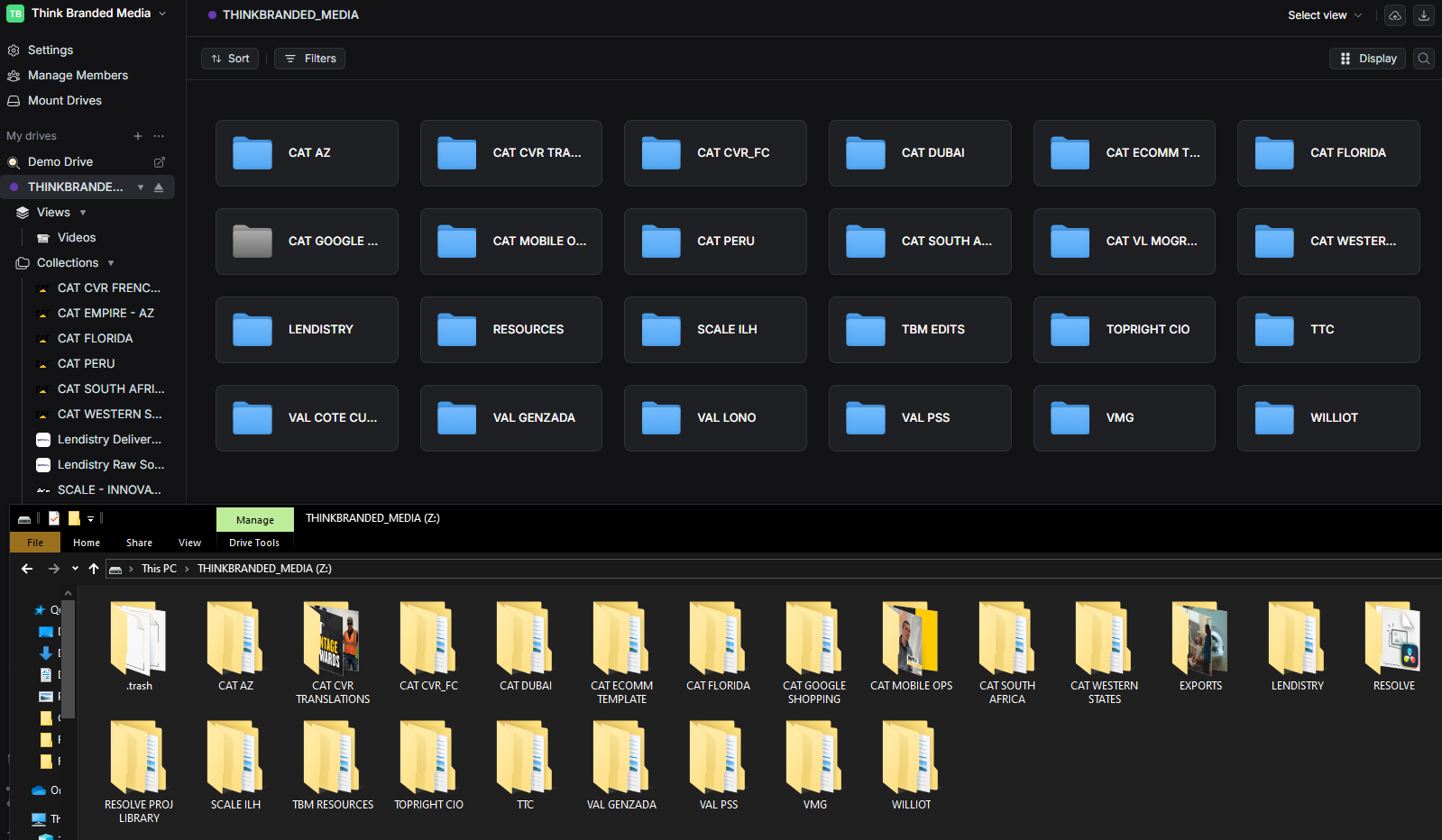Click Explorer back arrow
The height and width of the screenshot is (840, 1442).
(x=27, y=569)
